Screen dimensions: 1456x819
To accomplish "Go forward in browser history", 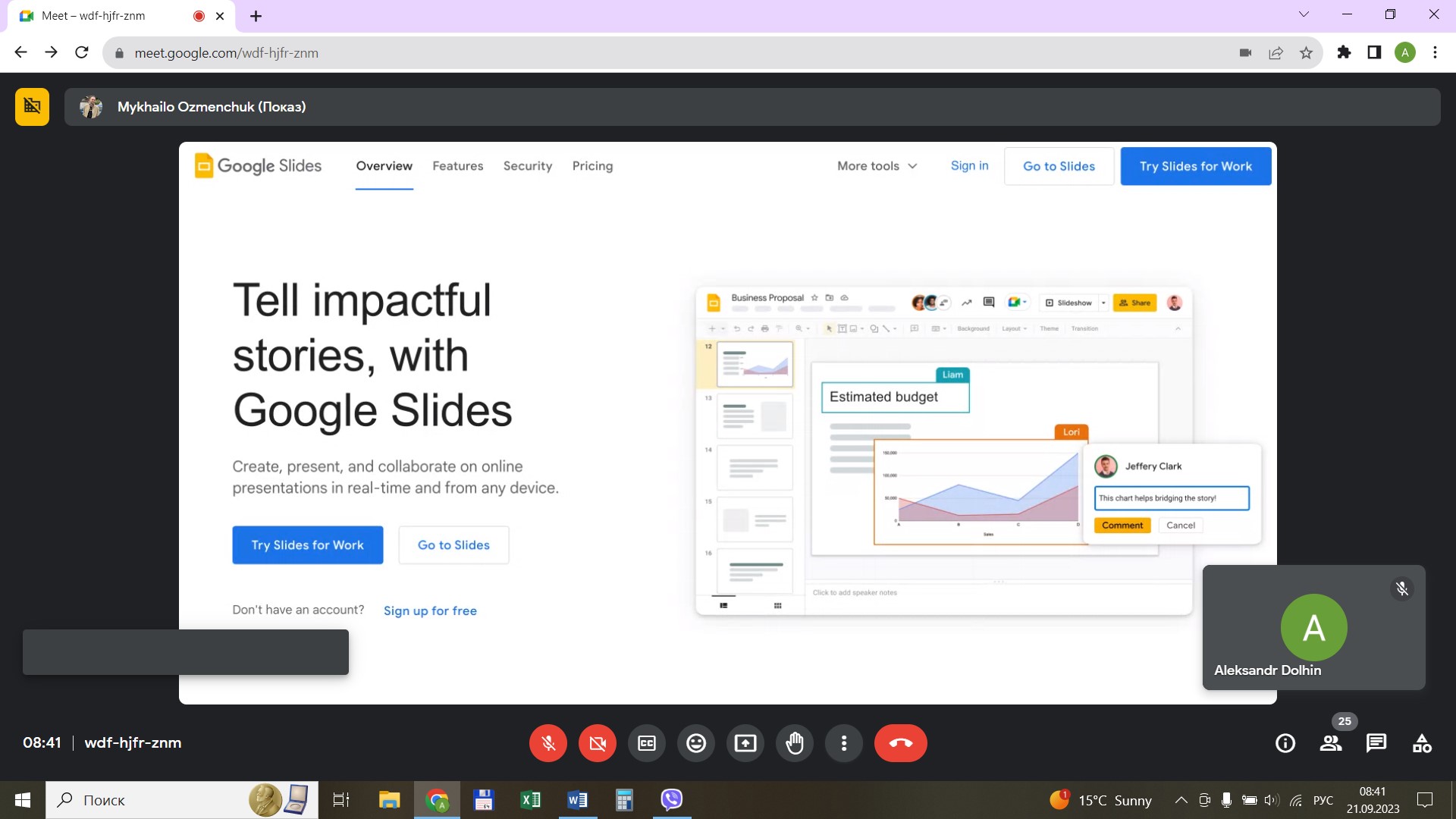I will point(51,52).
